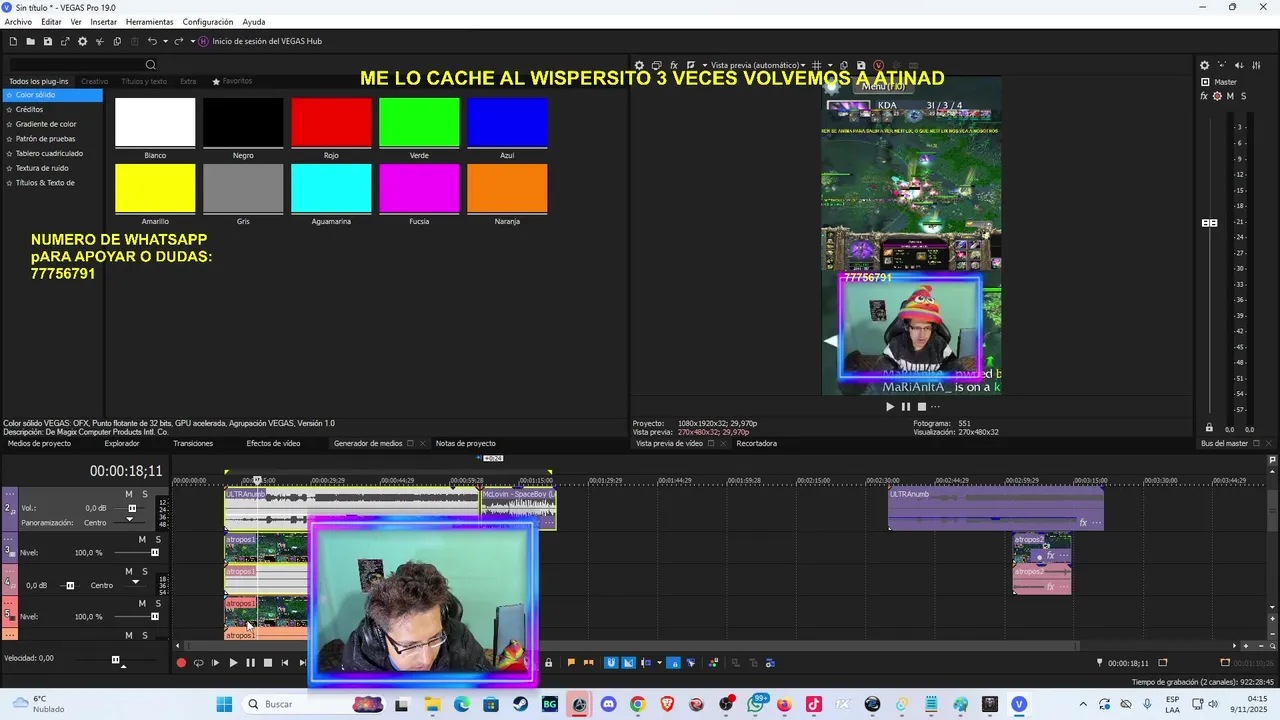Screen dimensions: 1280x720
Task: Open the preview window properties gear
Action: click(x=639, y=65)
